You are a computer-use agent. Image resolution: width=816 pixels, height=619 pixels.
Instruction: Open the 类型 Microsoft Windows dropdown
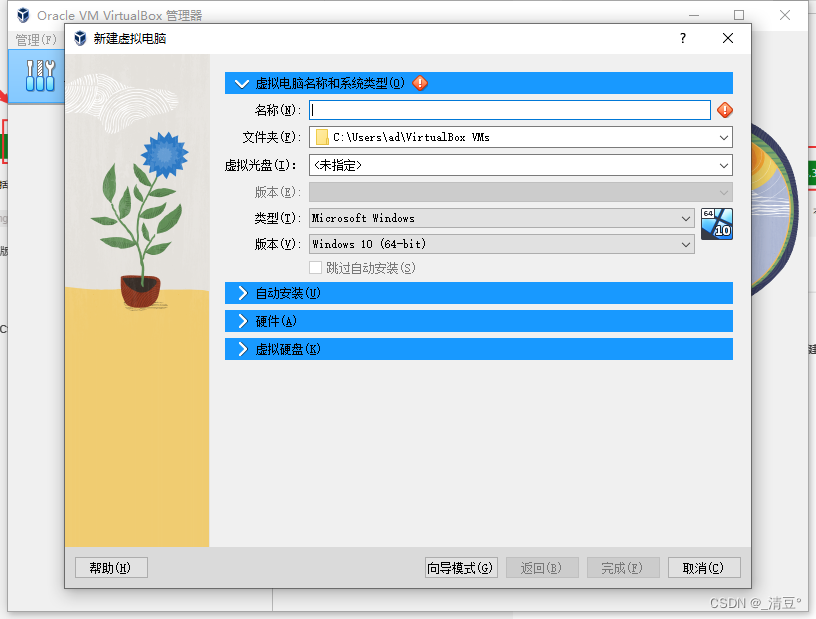(x=686, y=219)
